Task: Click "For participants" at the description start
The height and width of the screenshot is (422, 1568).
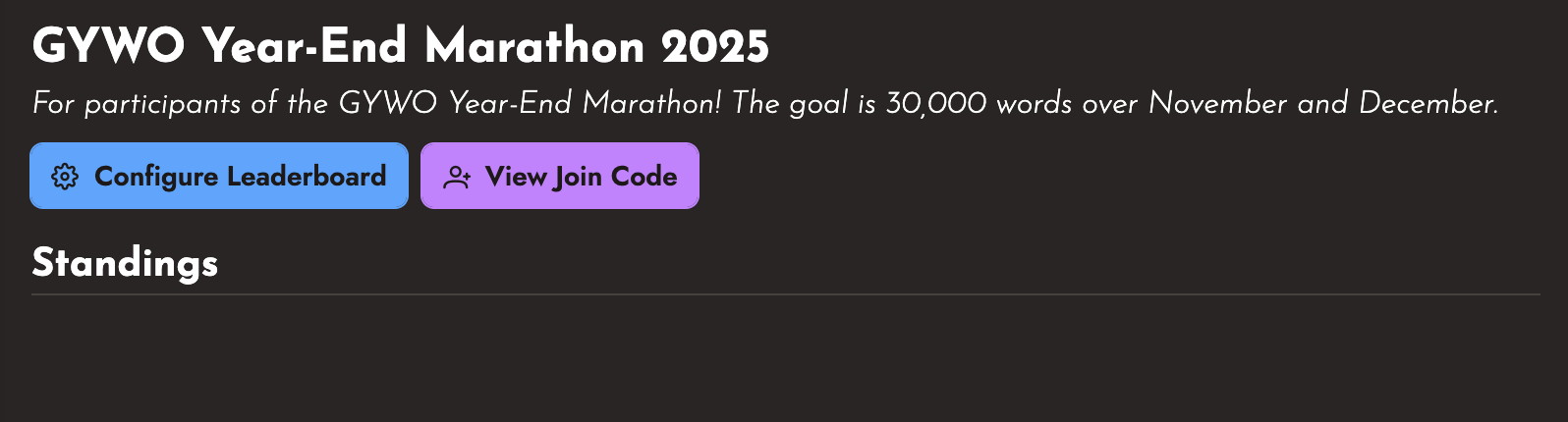Action: click(136, 103)
